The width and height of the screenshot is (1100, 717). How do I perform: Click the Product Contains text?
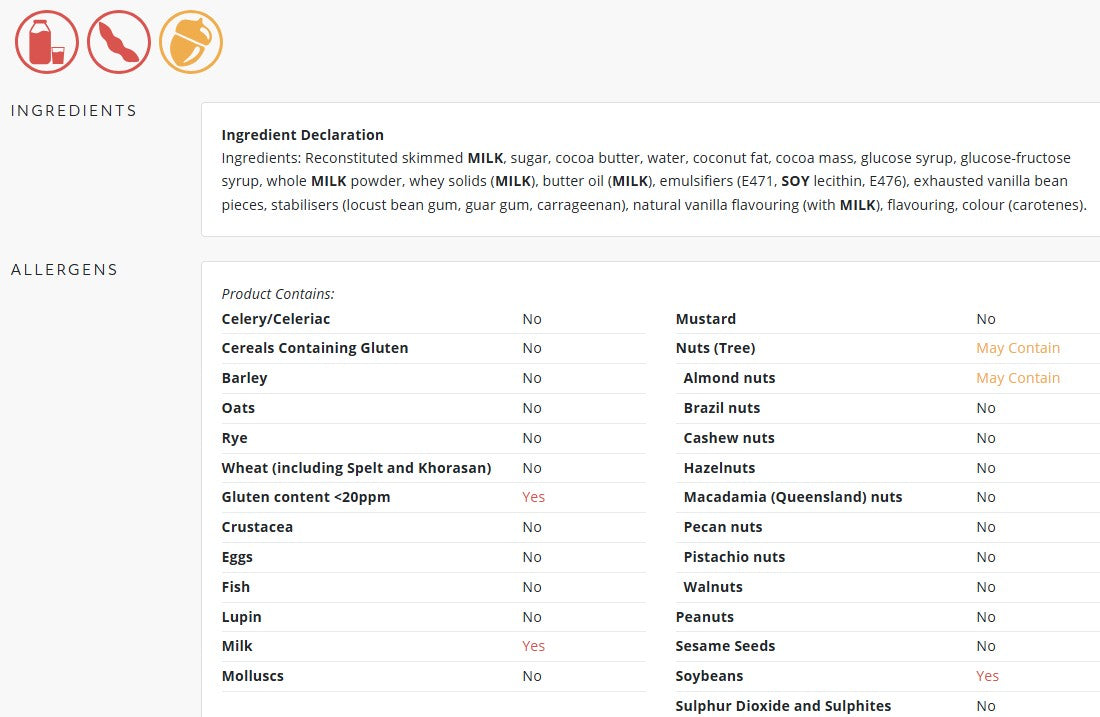click(278, 294)
